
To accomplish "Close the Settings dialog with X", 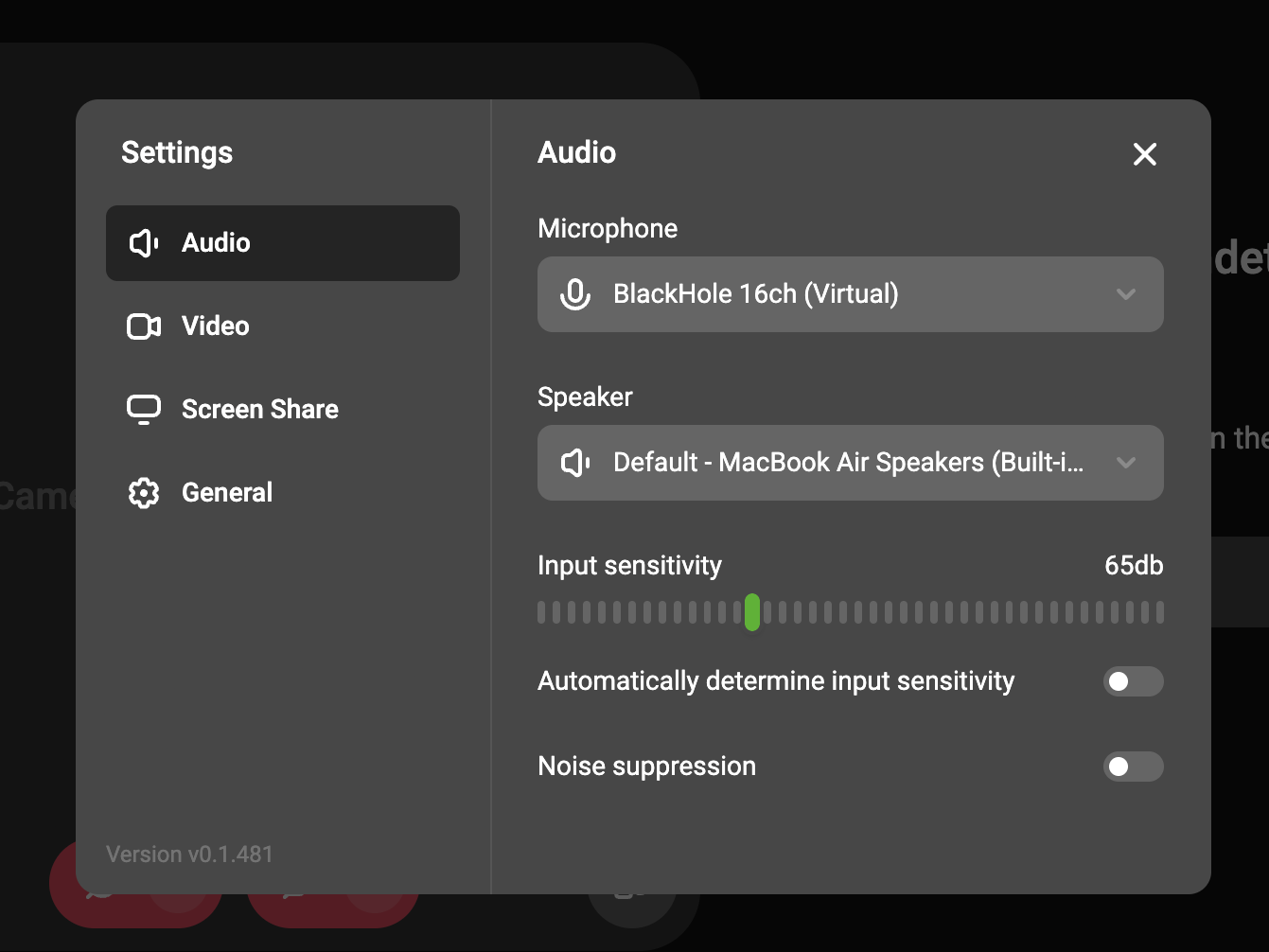I will (x=1144, y=154).
